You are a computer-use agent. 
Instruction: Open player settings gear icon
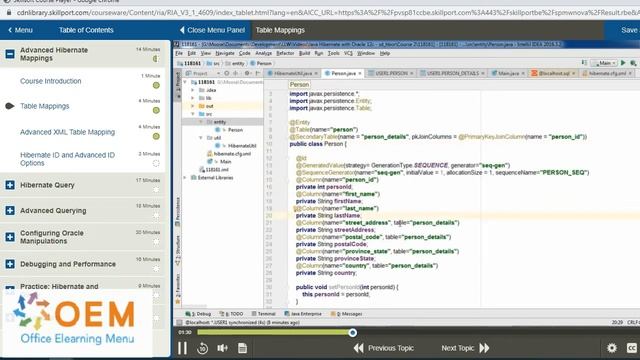pos(611,348)
